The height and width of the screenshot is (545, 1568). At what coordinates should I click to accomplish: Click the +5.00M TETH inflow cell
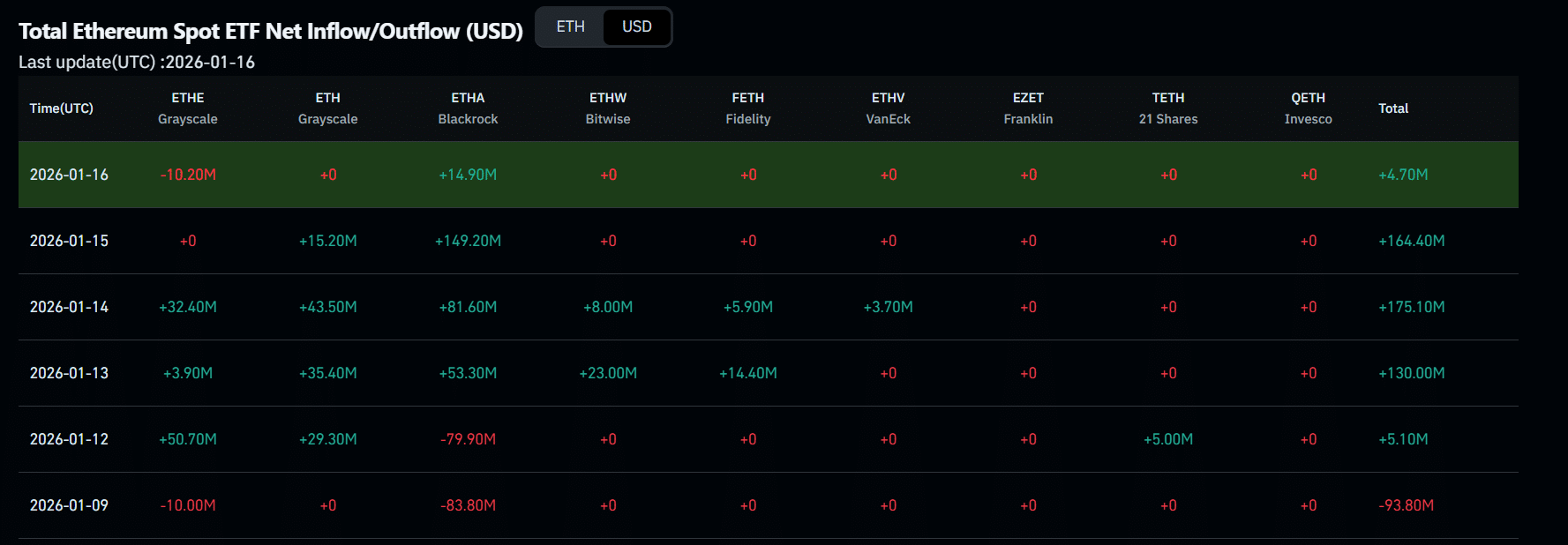click(1168, 439)
